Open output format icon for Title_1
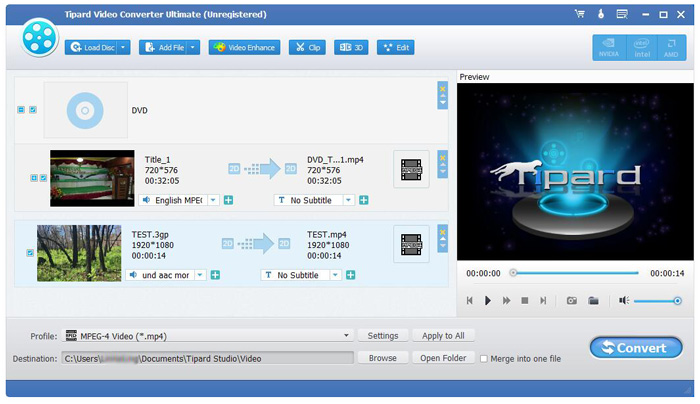700x404 pixels. (x=411, y=170)
